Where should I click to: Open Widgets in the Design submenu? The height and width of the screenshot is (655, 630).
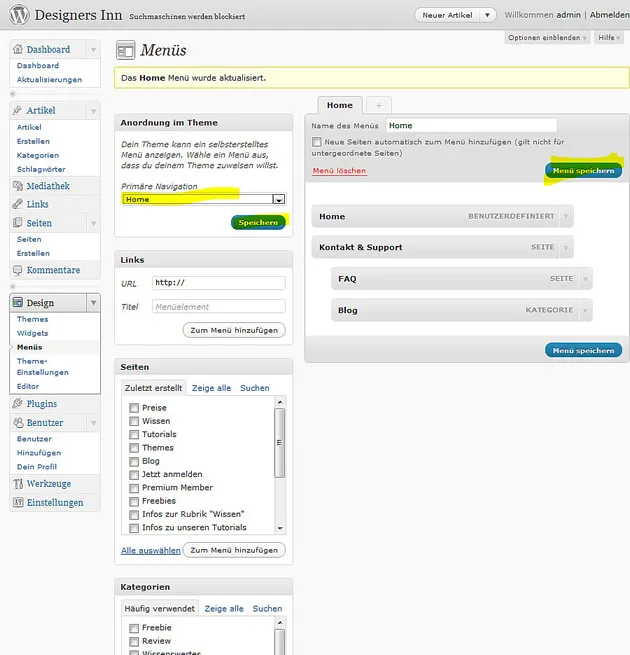pyautogui.click(x=33, y=333)
